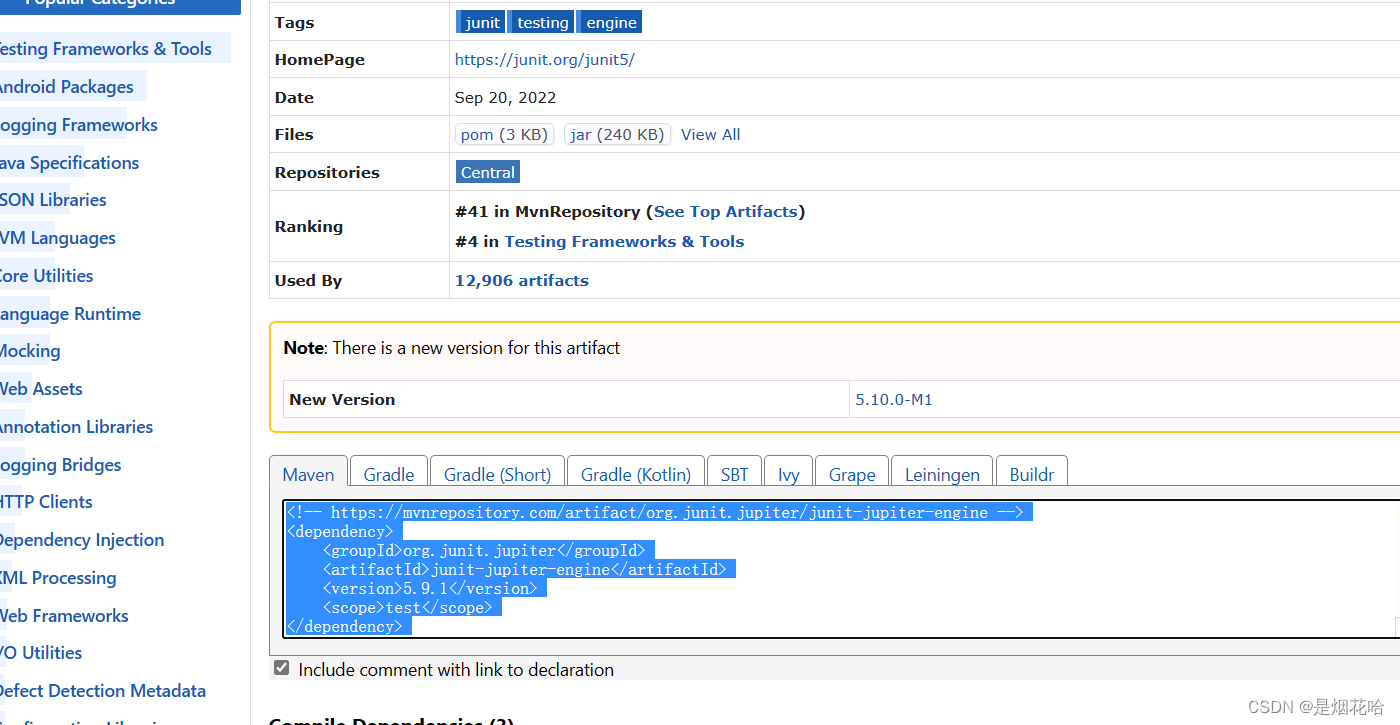Click the Used By row label
This screenshot has width=1400, height=725.
(x=308, y=280)
